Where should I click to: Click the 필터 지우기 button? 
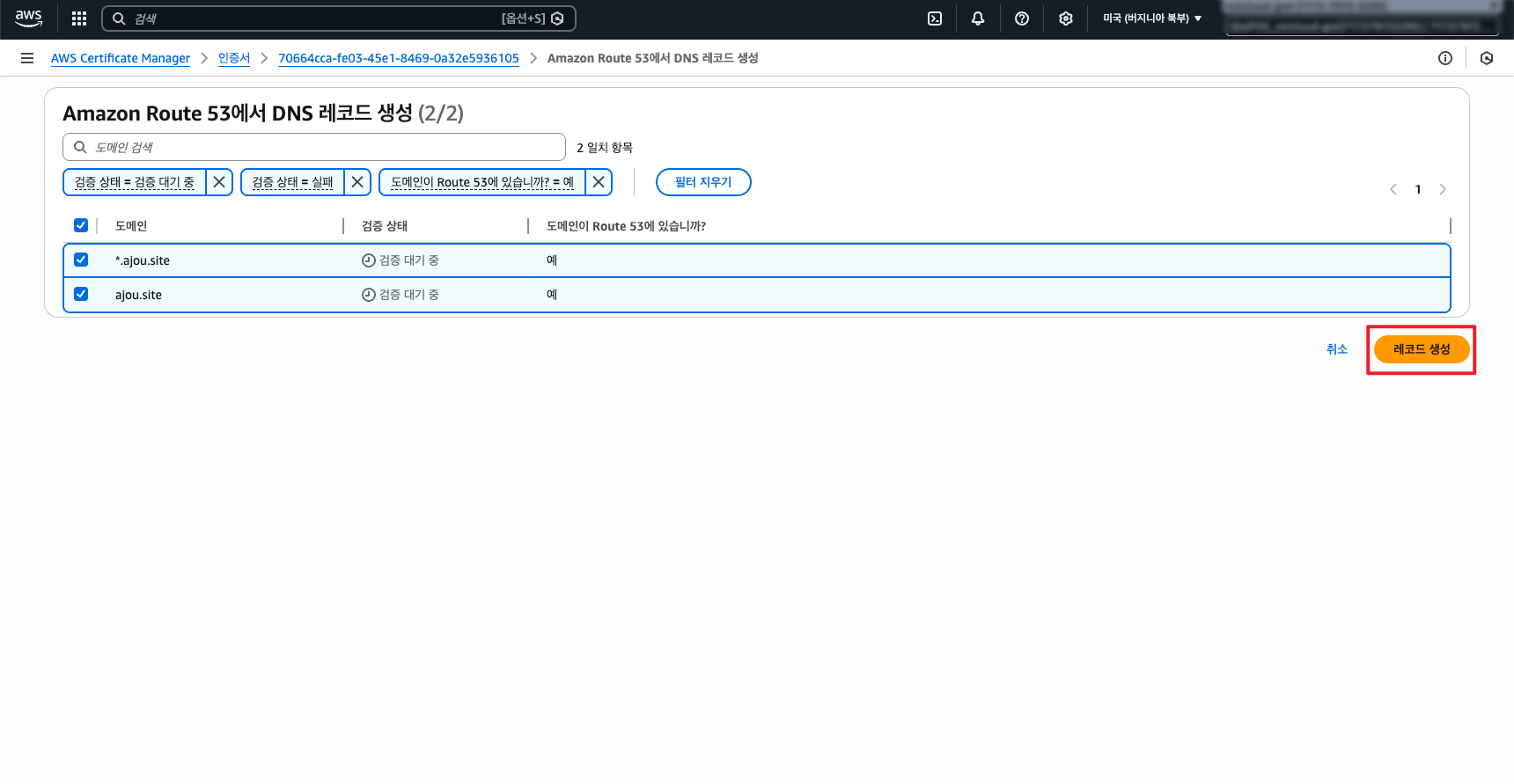703,182
